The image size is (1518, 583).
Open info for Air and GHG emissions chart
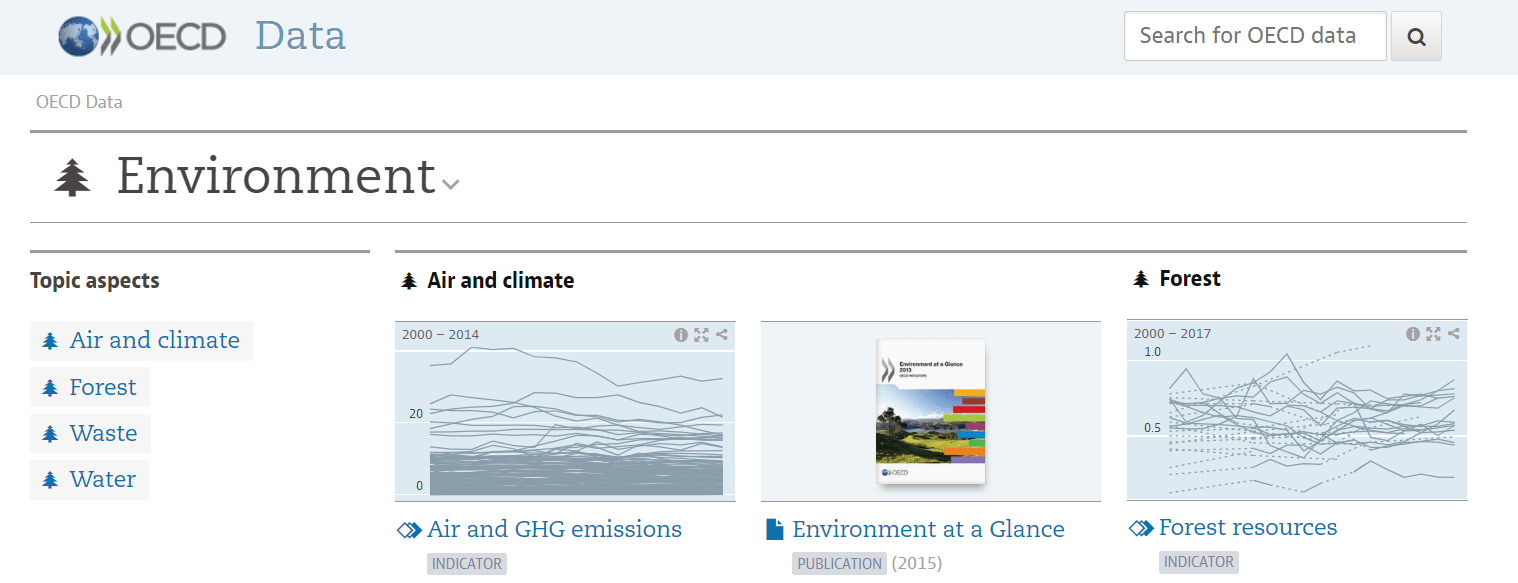681,335
